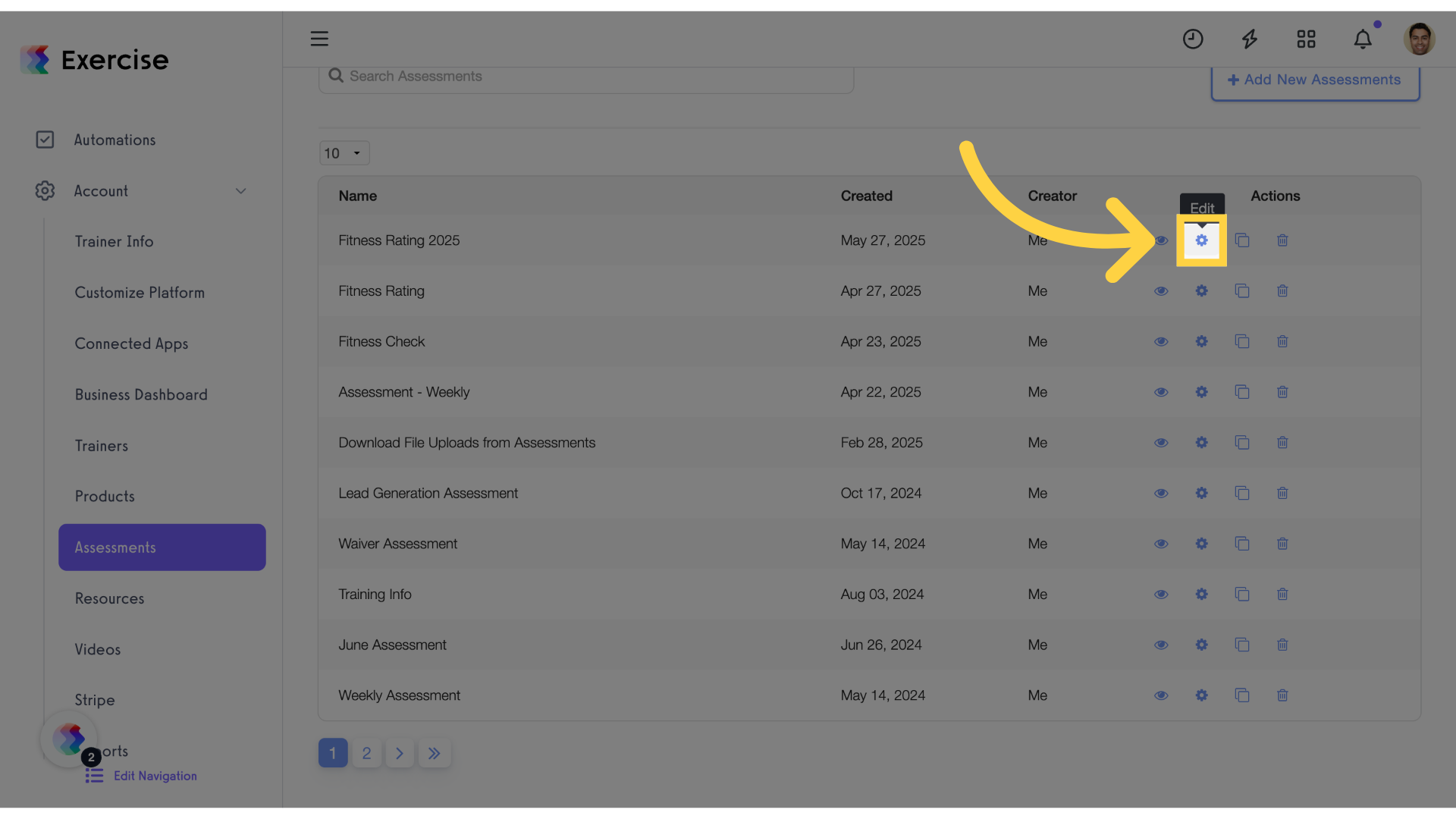This screenshot has width=1456, height=819.
Task: Open the user profile avatar
Action: coord(1419,39)
